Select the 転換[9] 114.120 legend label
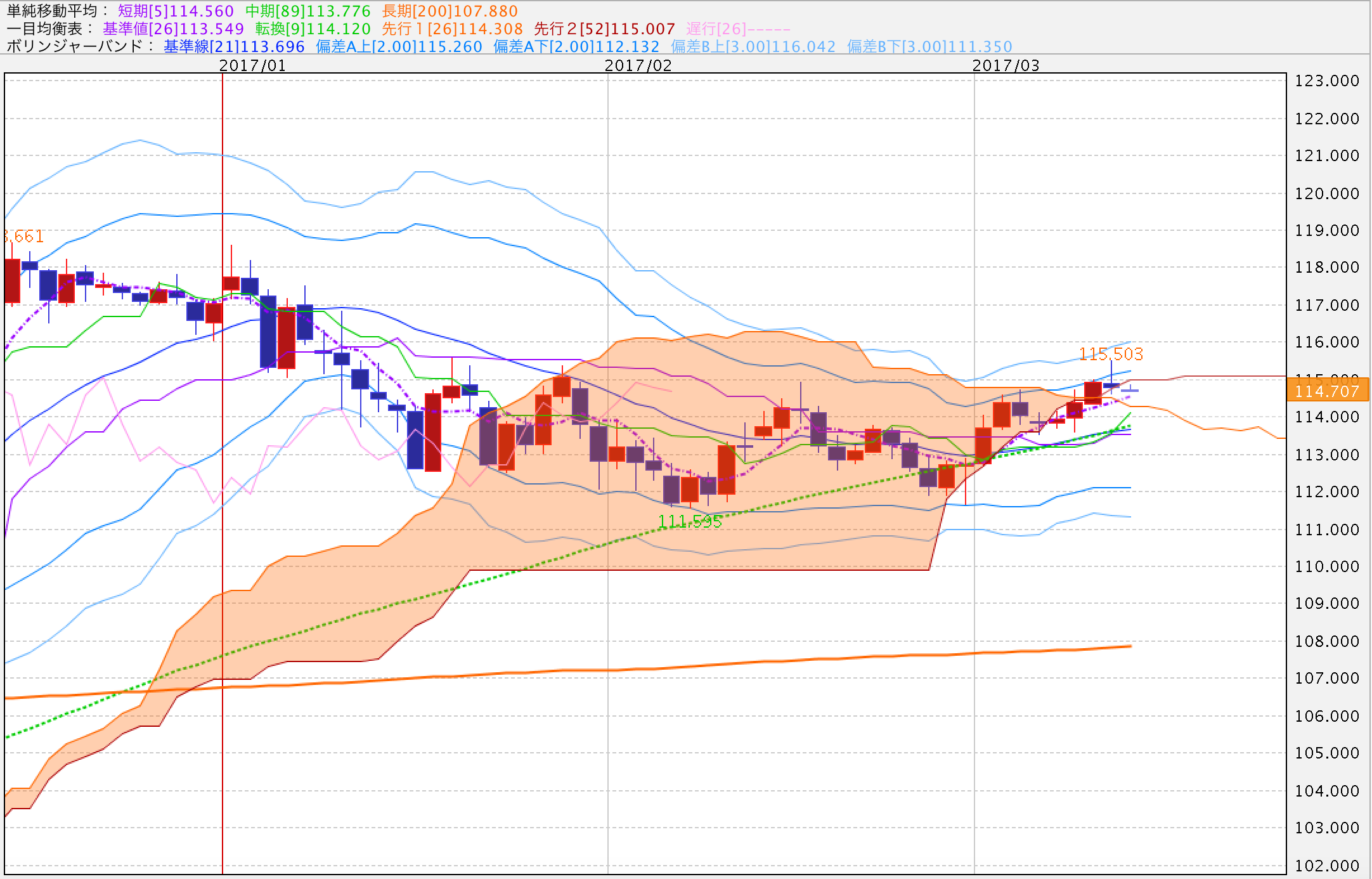Screen dimensions: 1372x879 313,29
